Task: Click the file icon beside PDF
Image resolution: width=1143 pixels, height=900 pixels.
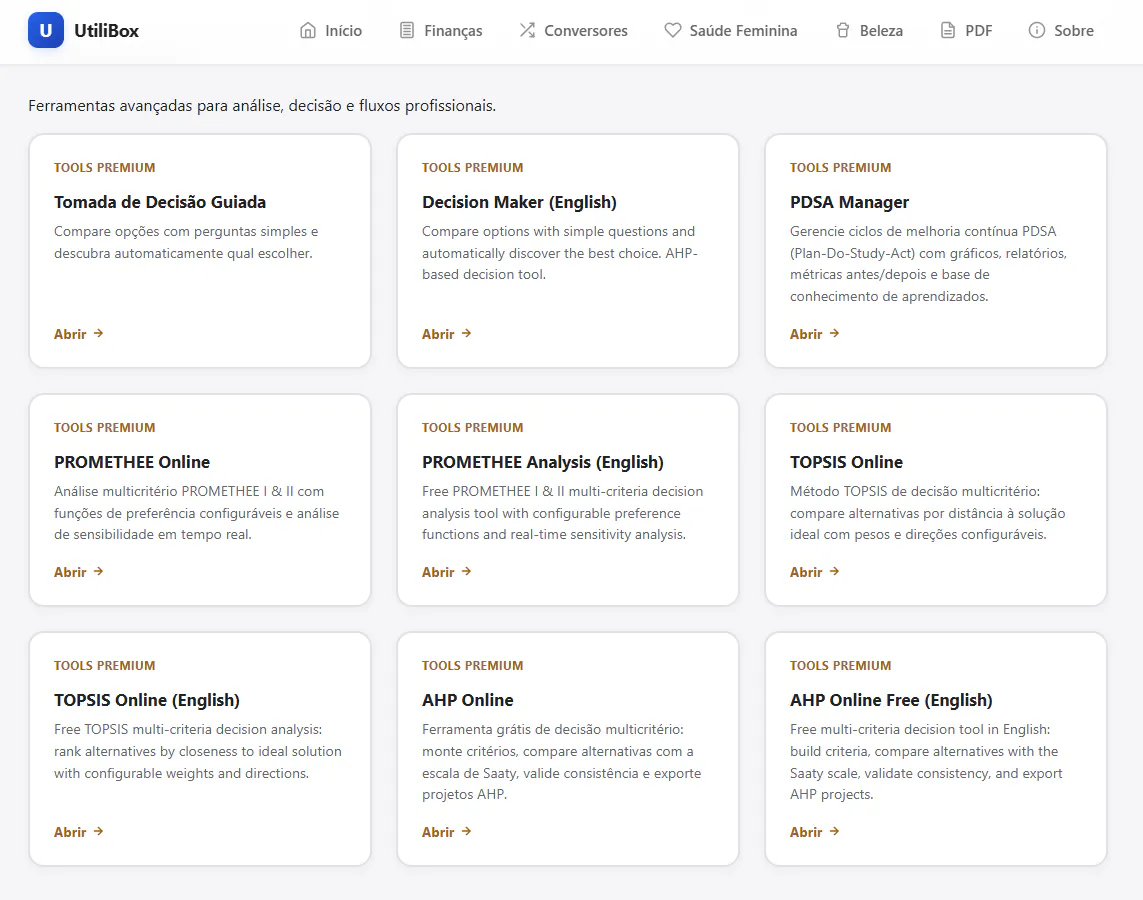Action: click(x=948, y=31)
